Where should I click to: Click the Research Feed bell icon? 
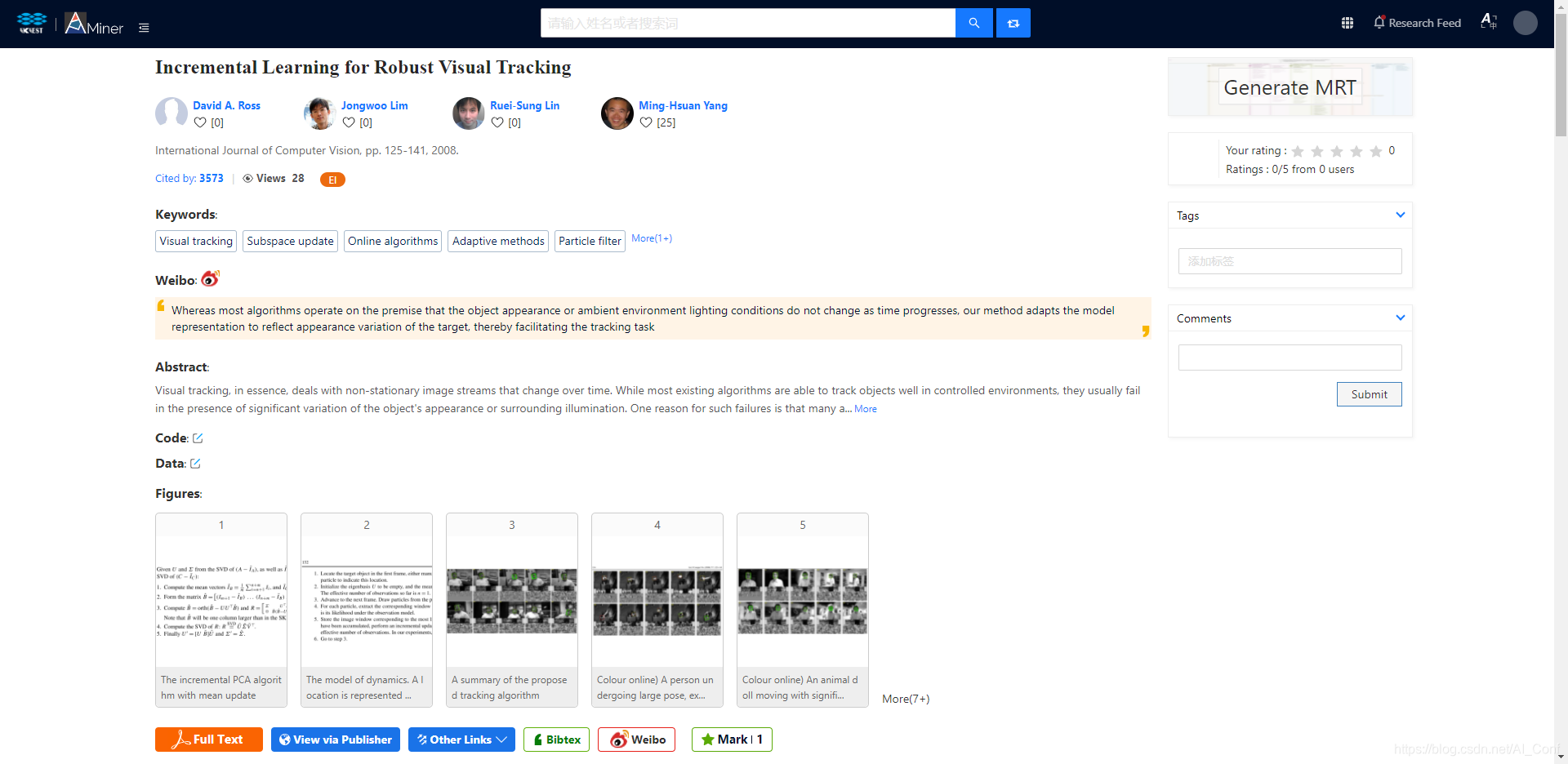click(1379, 22)
